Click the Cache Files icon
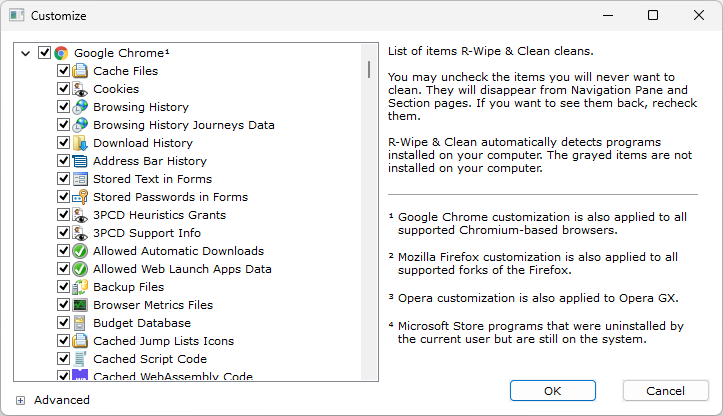This screenshot has width=723, height=416. click(x=80, y=71)
